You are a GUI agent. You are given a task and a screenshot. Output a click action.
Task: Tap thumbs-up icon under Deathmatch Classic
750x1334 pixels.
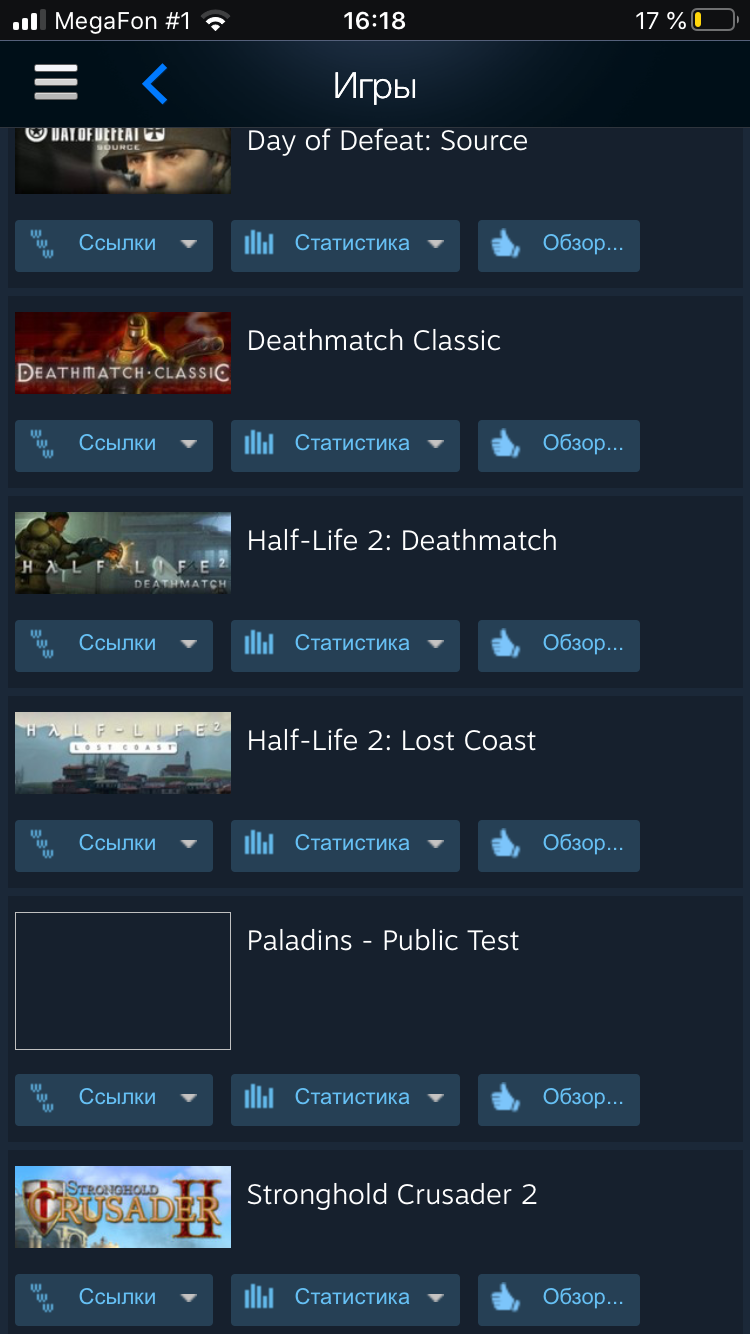pyautogui.click(x=506, y=444)
